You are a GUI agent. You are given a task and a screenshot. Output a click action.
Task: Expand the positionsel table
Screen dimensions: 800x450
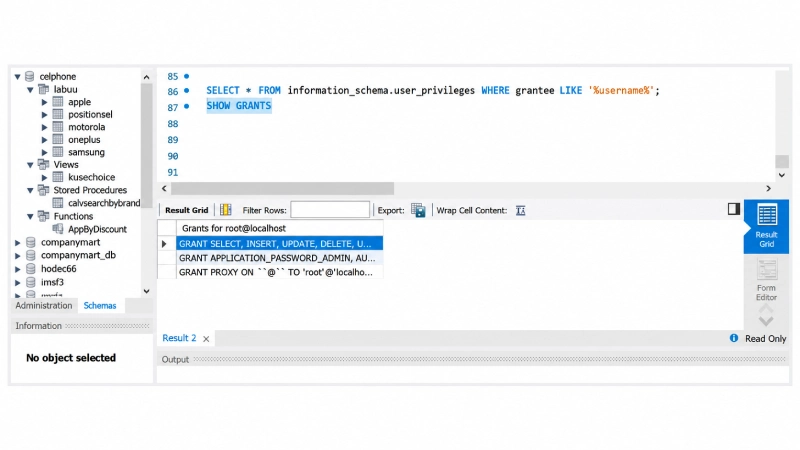coord(44,115)
